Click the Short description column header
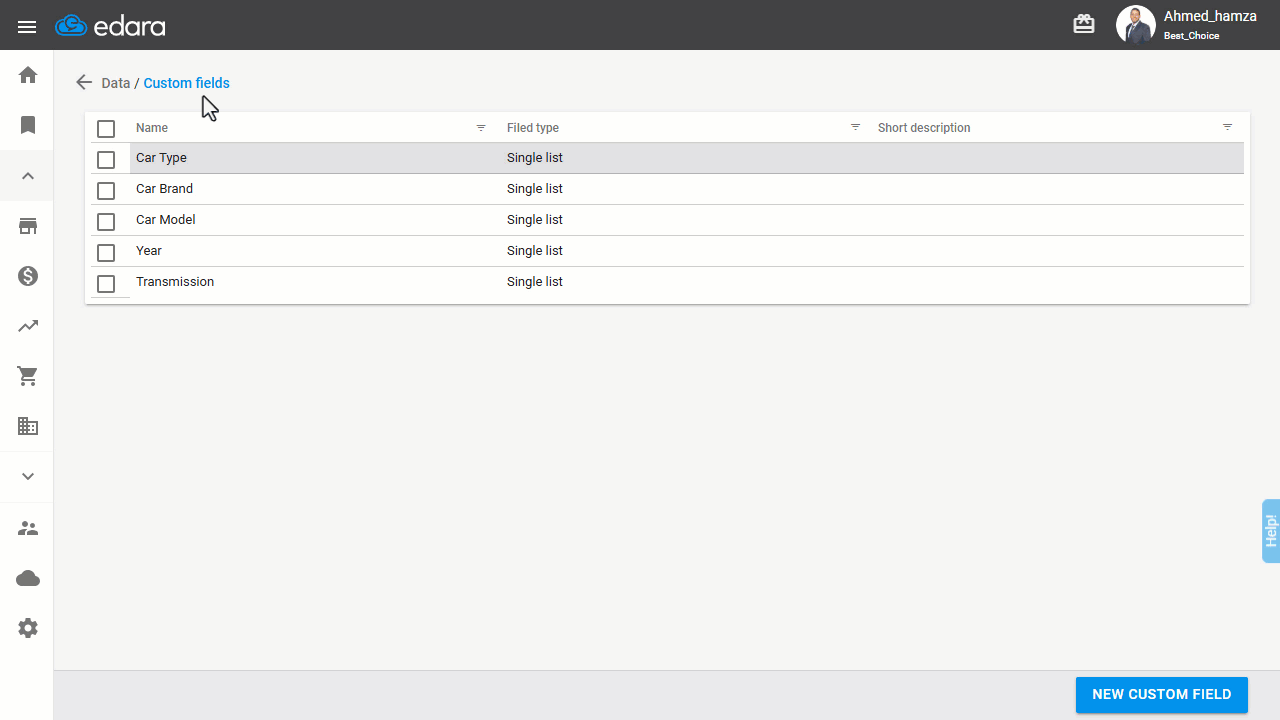The width and height of the screenshot is (1280, 720). pyautogui.click(x=924, y=128)
